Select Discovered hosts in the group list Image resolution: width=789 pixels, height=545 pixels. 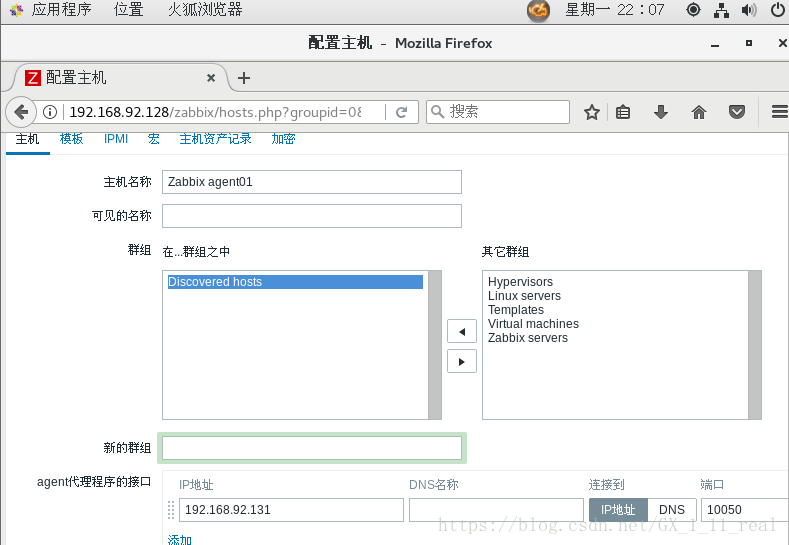[295, 282]
